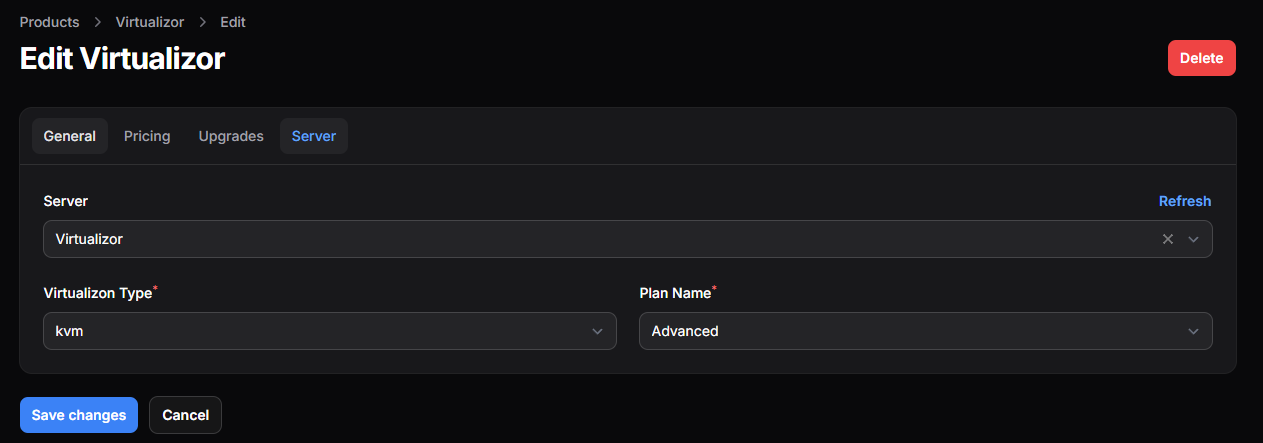1263x443 pixels.
Task: Open the Server combo box showing Virtualizor
Action: click(x=600, y=239)
